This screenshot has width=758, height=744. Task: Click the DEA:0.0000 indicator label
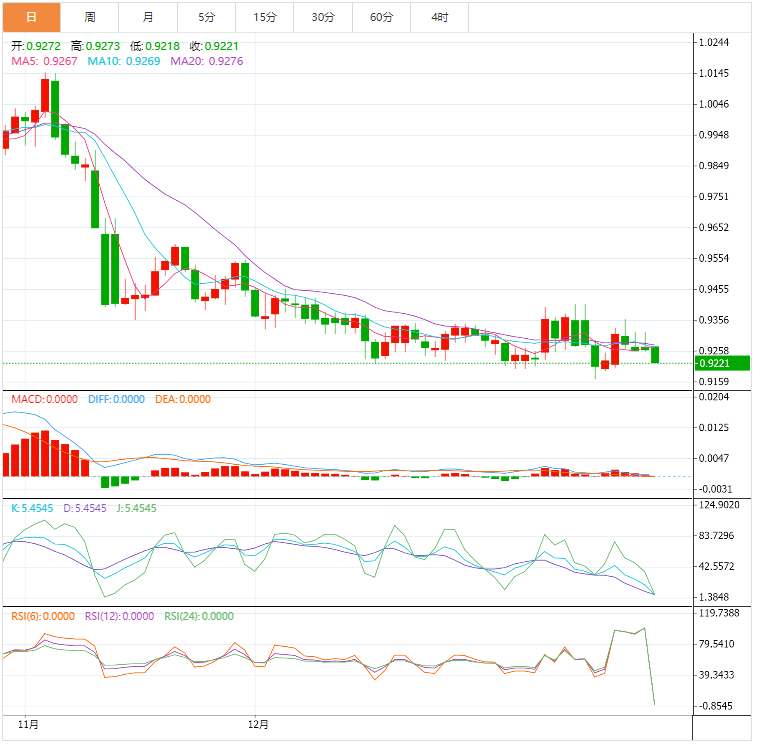click(x=183, y=400)
